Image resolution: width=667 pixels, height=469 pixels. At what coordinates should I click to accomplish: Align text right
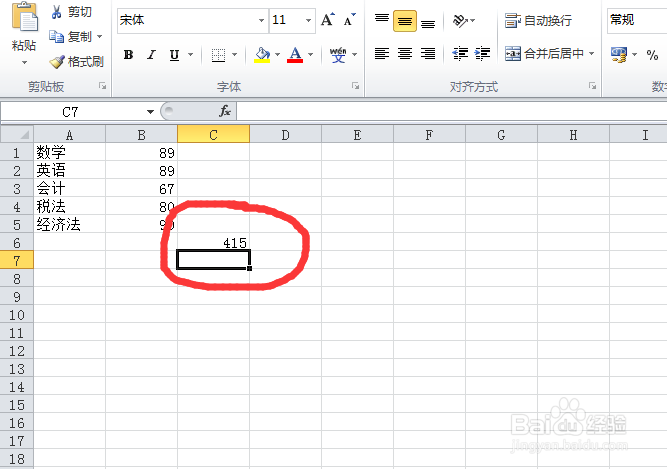428,54
